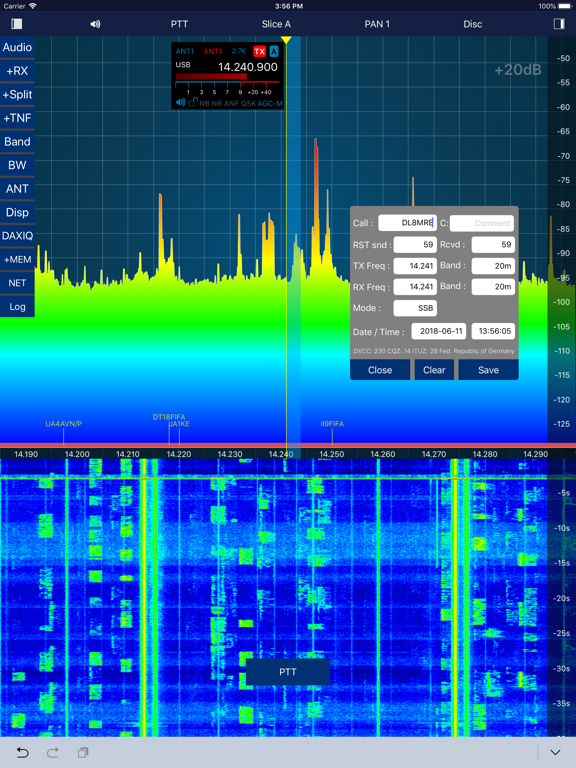Viewport: 576px width, 768px height.
Task: Toggle ANF auto notch filter
Action: (231, 103)
